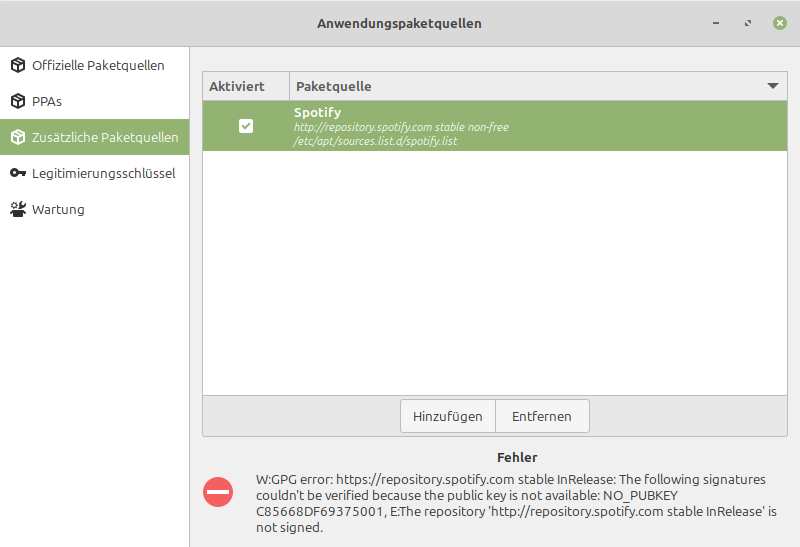Switch to the PPAs section
Viewport: 800px width, 547px height.
click(47, 102)
